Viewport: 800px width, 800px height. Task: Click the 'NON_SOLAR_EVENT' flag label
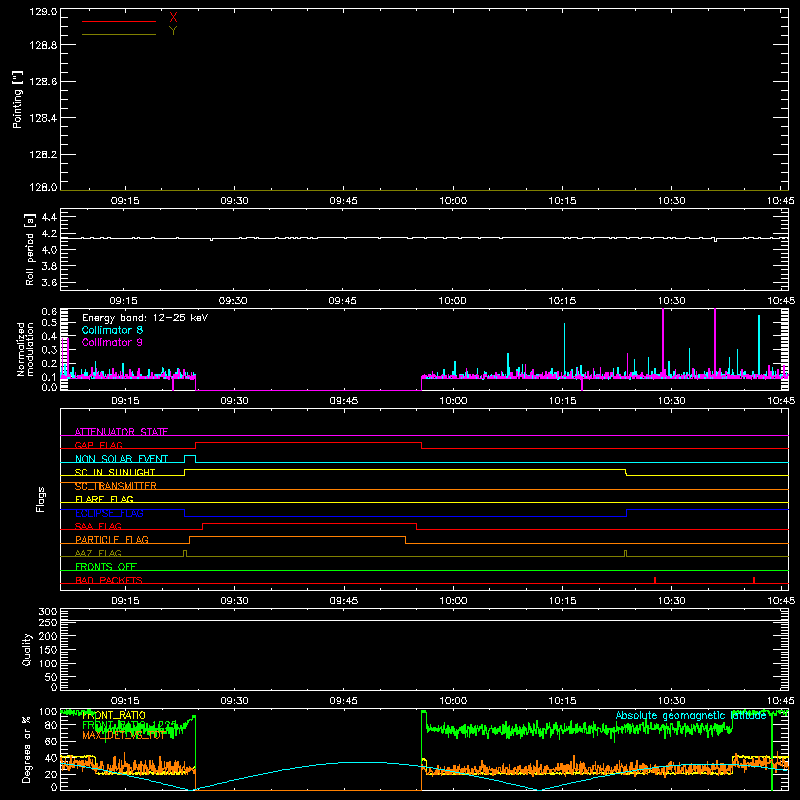click(x=121, y=459)
